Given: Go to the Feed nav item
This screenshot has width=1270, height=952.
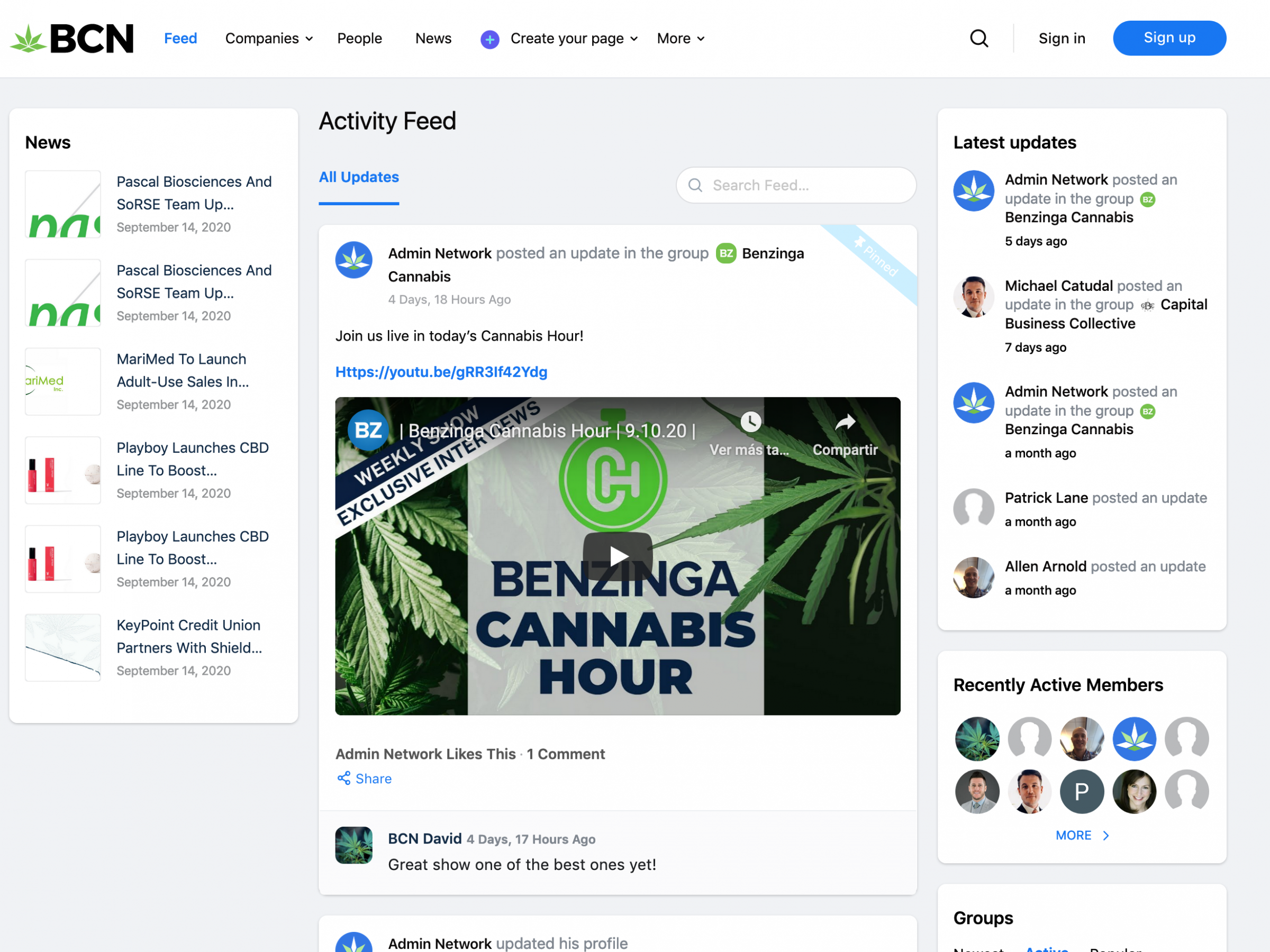Looking at the screenshot, I should coord(180,39).
